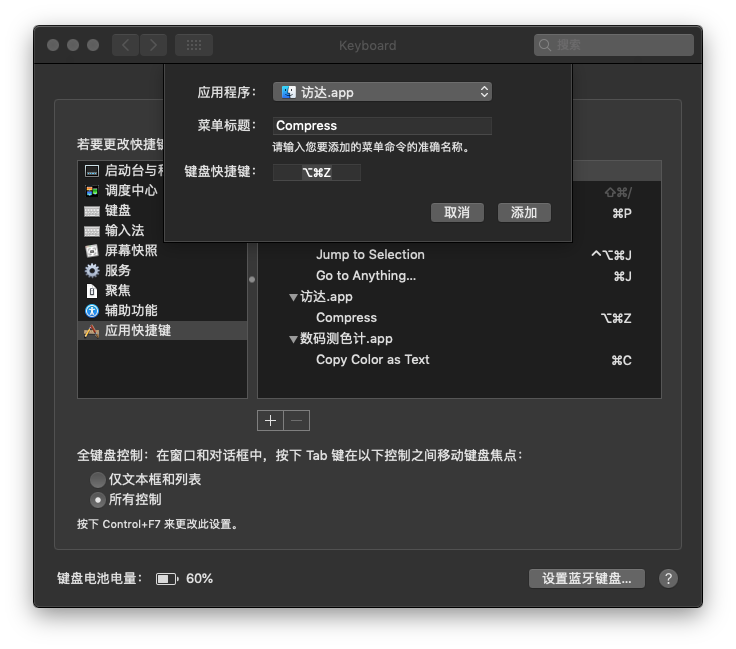The height and width of the screenshot is (649, 736).
Task: Select 'Text boxes and lists only' radio button
Action: point(98,480)
